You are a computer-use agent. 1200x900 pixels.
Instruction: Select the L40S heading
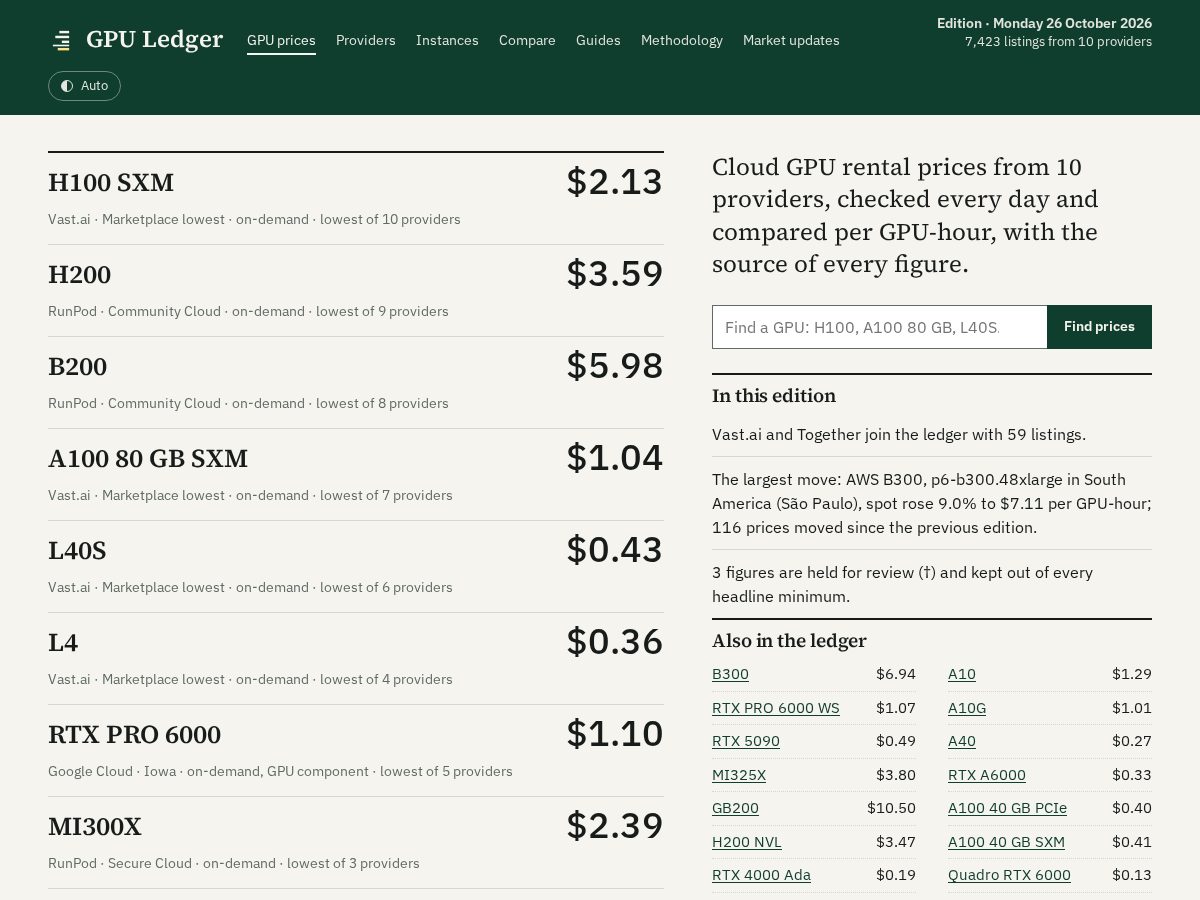click(x=77, y=551)
